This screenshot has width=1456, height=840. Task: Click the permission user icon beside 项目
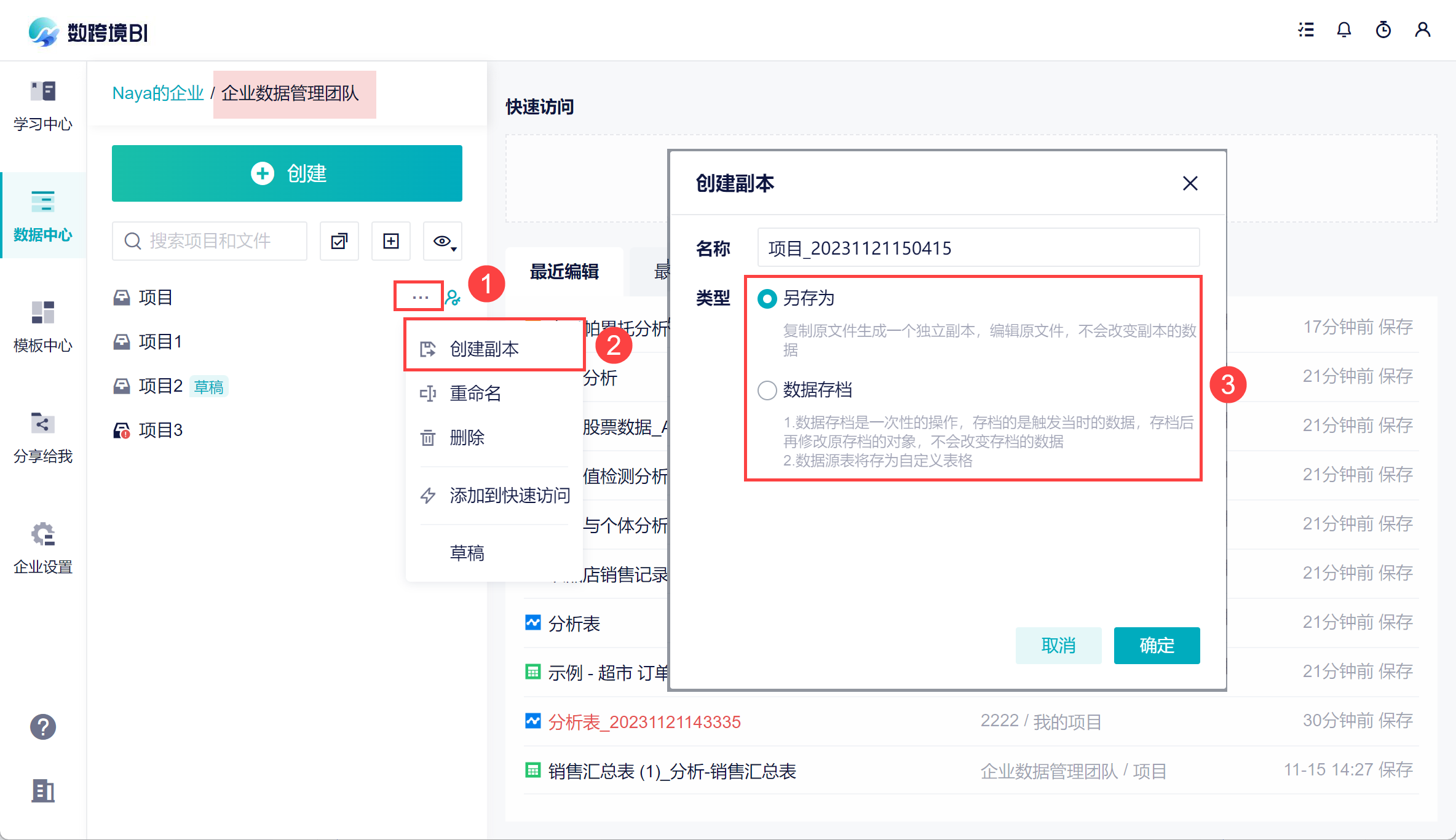(x=453, y=298)
